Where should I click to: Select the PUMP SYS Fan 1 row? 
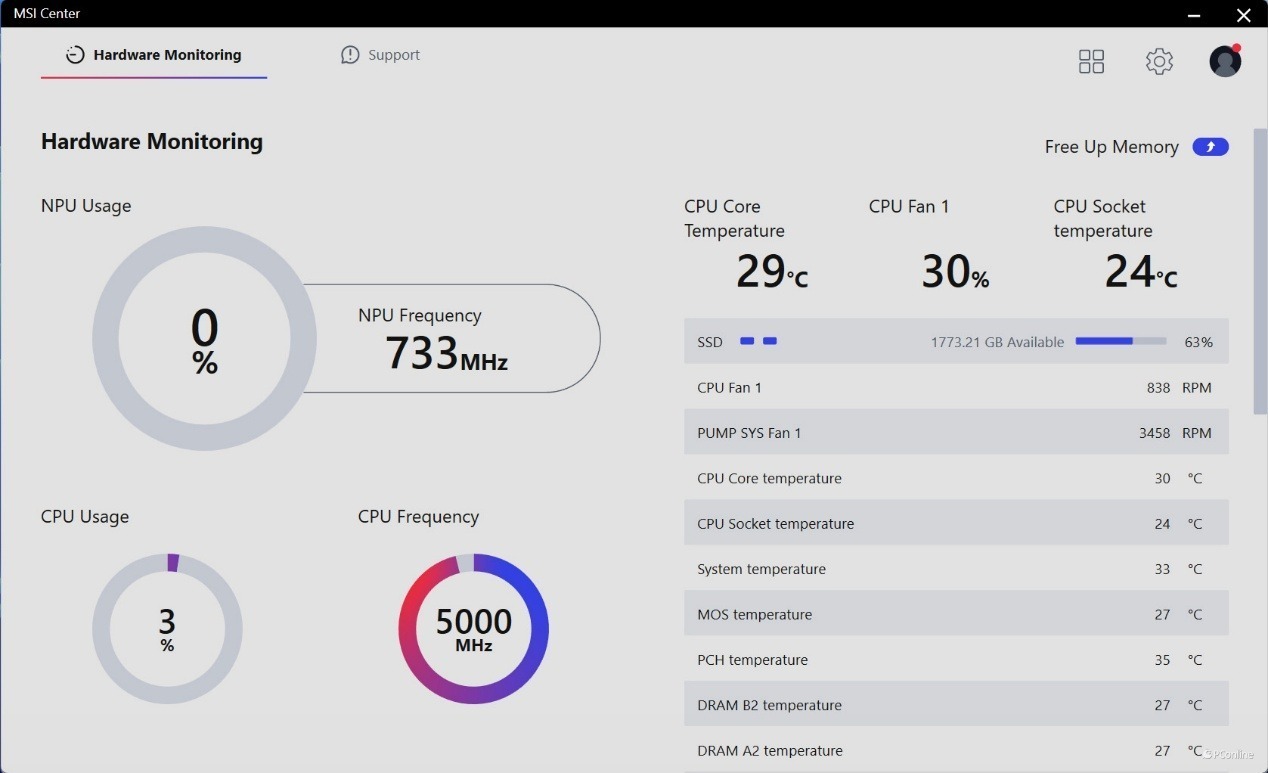point(955,433)
